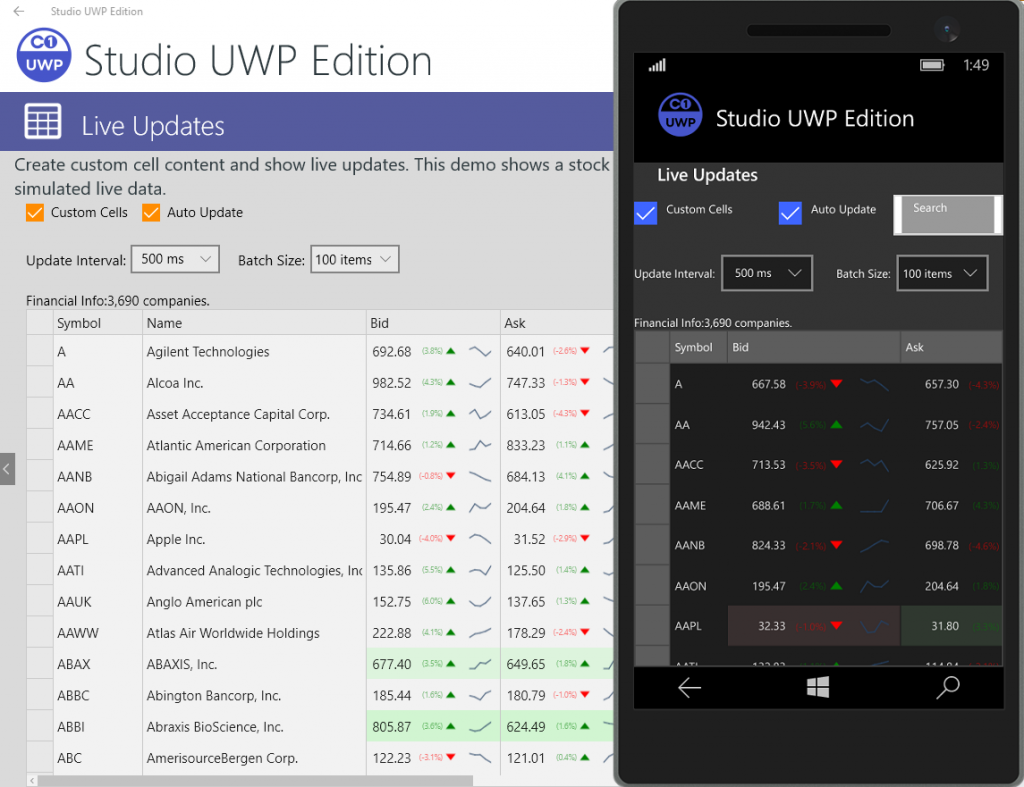This screenshot has width=1024, height=787.
Task: Select the AAPL symbol cell on the phone
Action: point(699,626)
